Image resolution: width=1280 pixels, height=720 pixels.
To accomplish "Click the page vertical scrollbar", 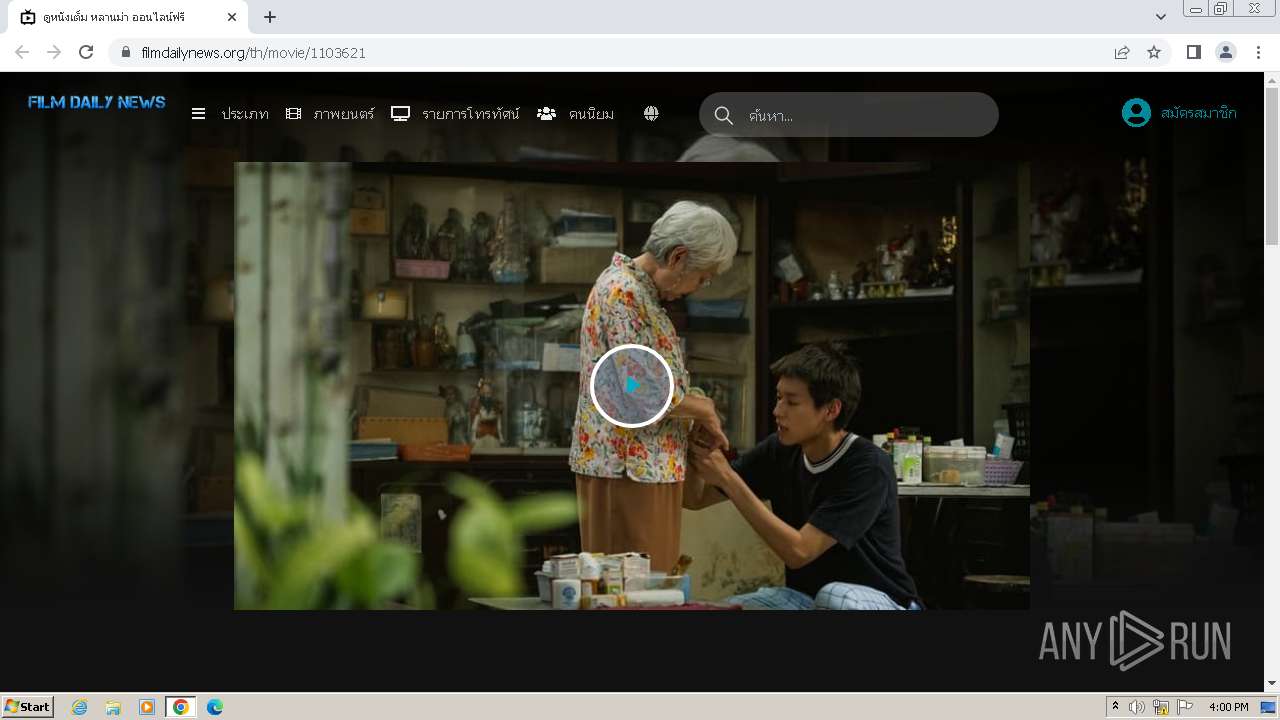I will [x=1272, y=165].
